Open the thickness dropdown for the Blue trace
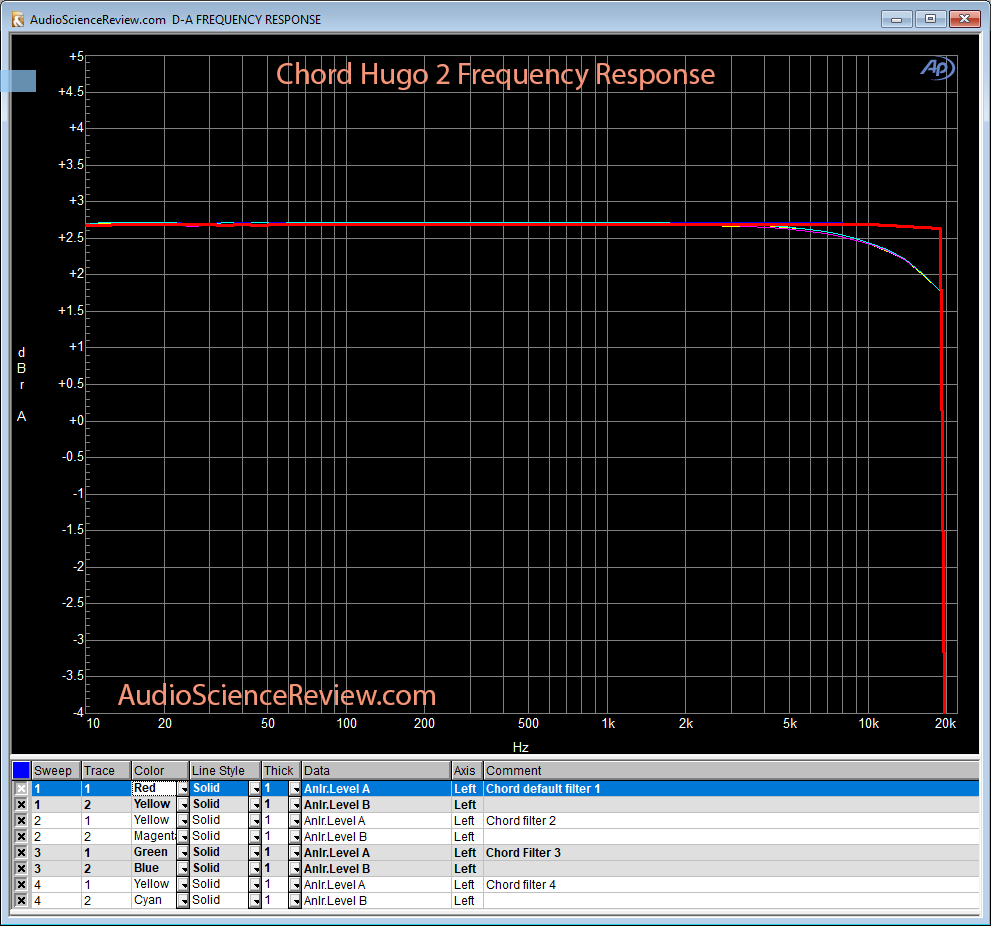This screenshot has height=926, width=991. [x=295, y=868]
